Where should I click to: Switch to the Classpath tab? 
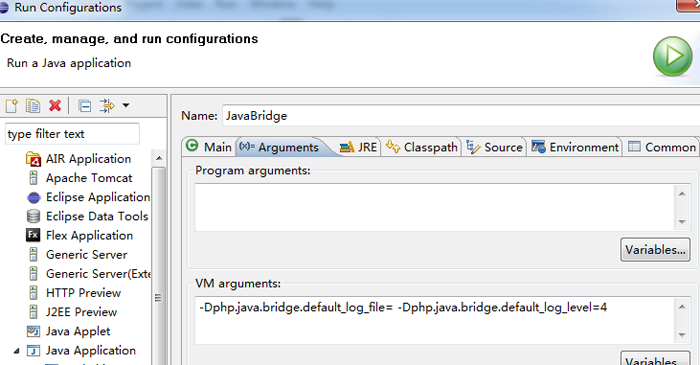pos(422,147)
